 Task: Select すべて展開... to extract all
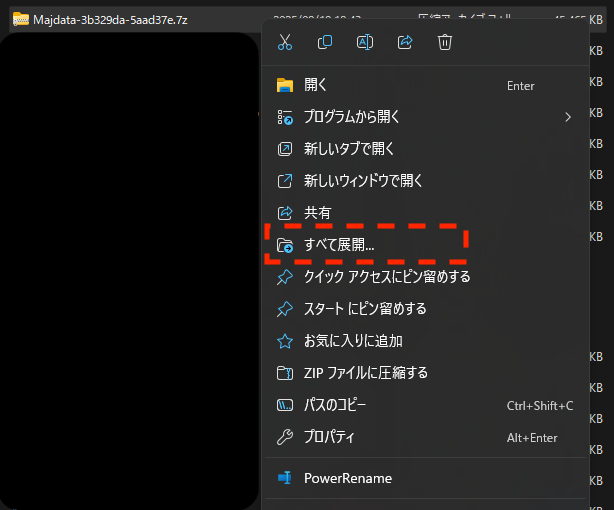[339, 244]
